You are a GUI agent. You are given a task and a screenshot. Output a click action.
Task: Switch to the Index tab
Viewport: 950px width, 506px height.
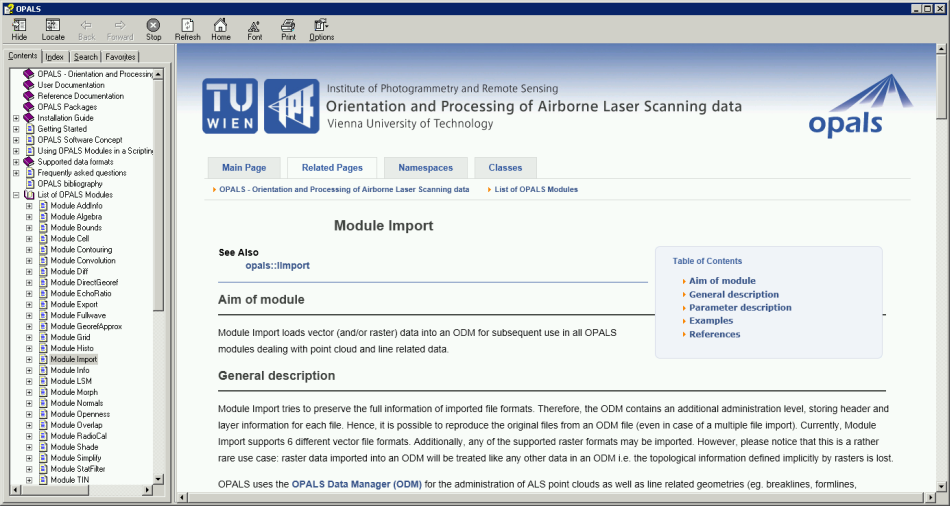pos(54,57)
